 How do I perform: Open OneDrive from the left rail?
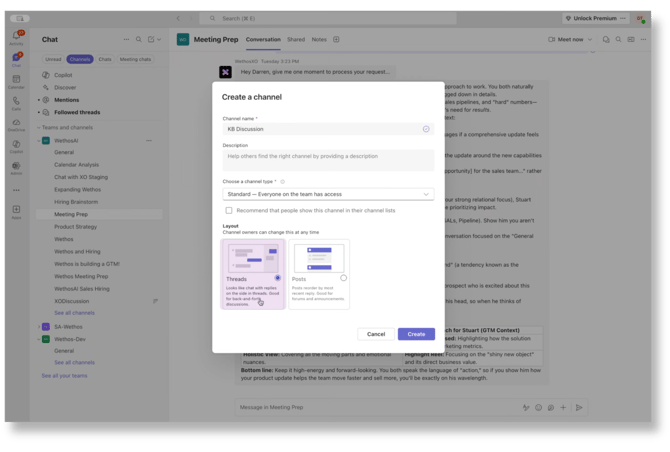(x=16, y=124)
